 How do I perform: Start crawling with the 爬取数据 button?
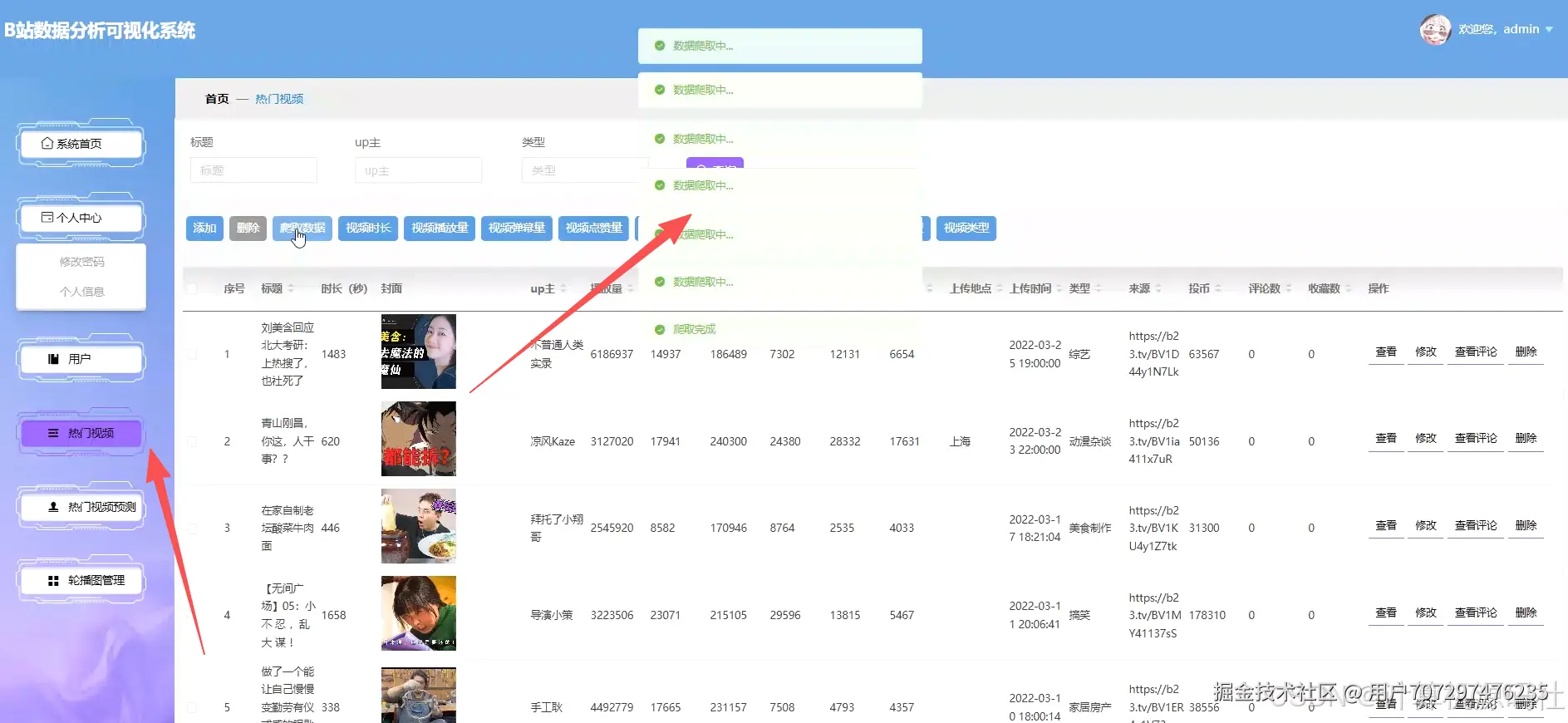[x=302, y=228]
